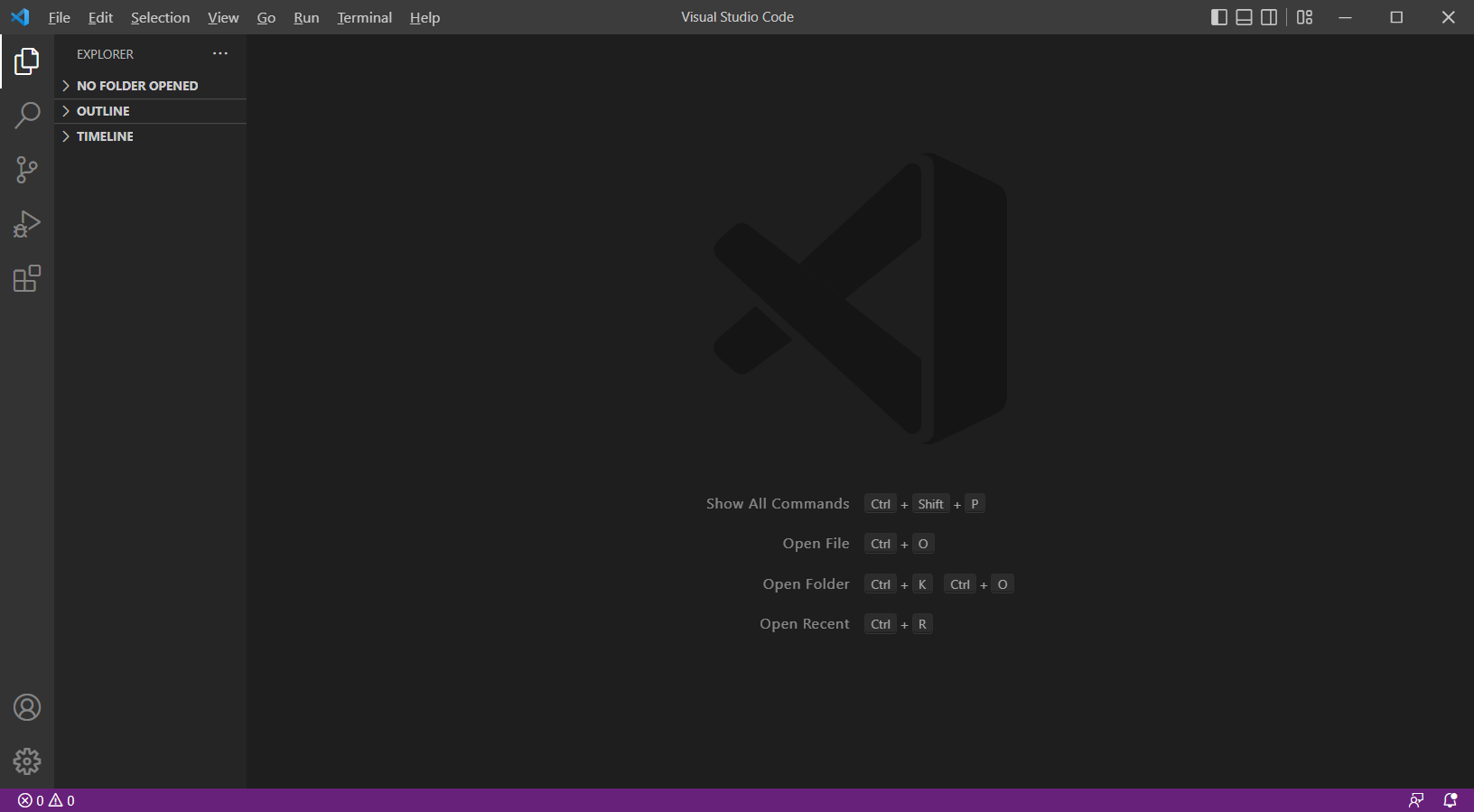This screenshot has width=1474, height=812.
Task: Click the Shift key hint
Action: click(x=930, y=504)
